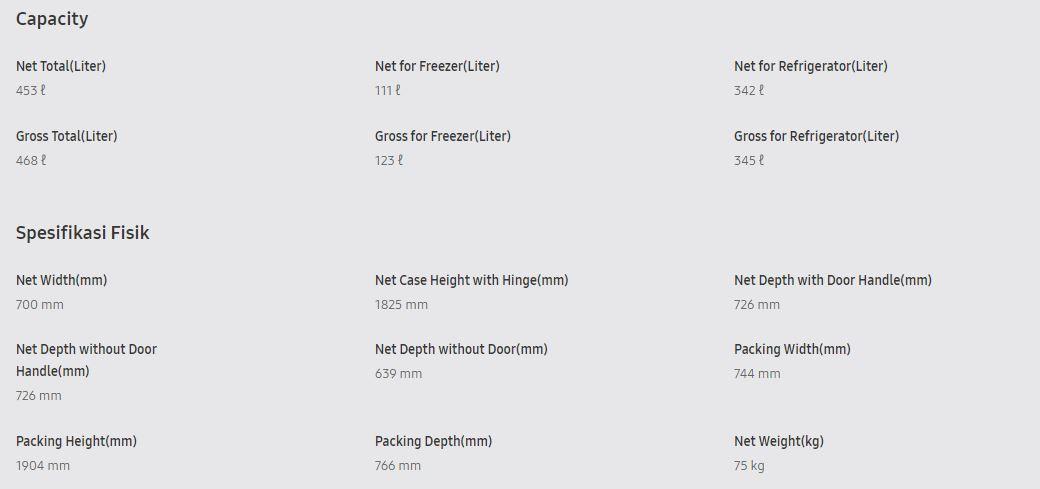
Task: Select the Net Total(Liter) label
Action: click(x=61, y=66)
